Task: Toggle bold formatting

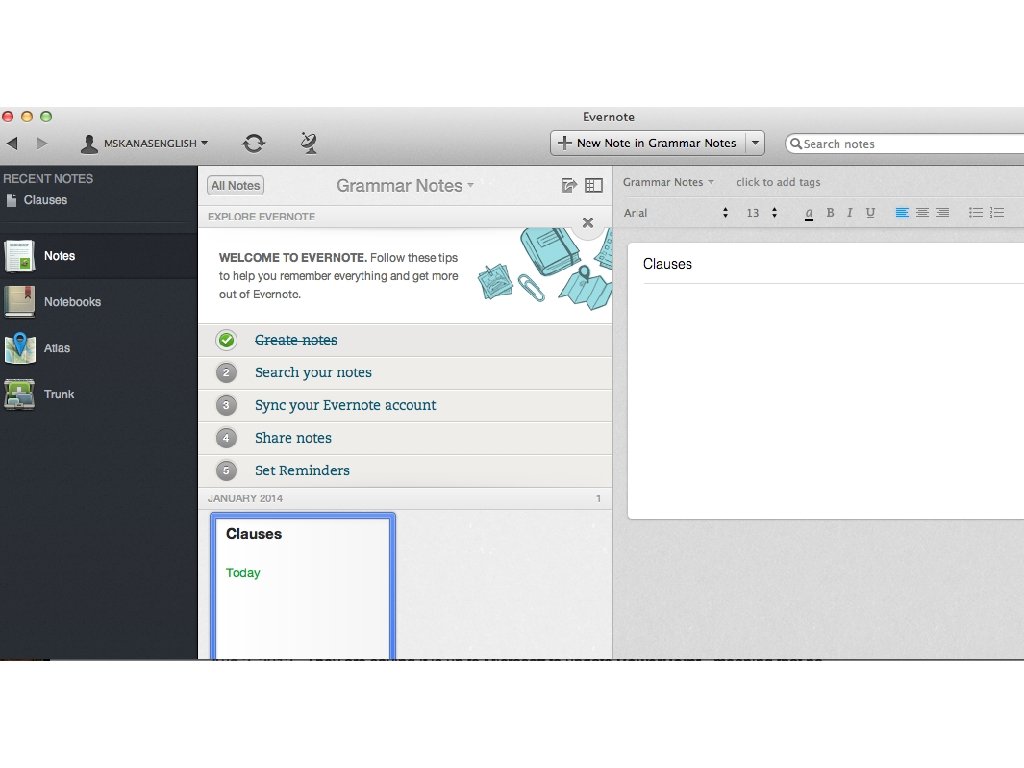Action: (830, 213)
